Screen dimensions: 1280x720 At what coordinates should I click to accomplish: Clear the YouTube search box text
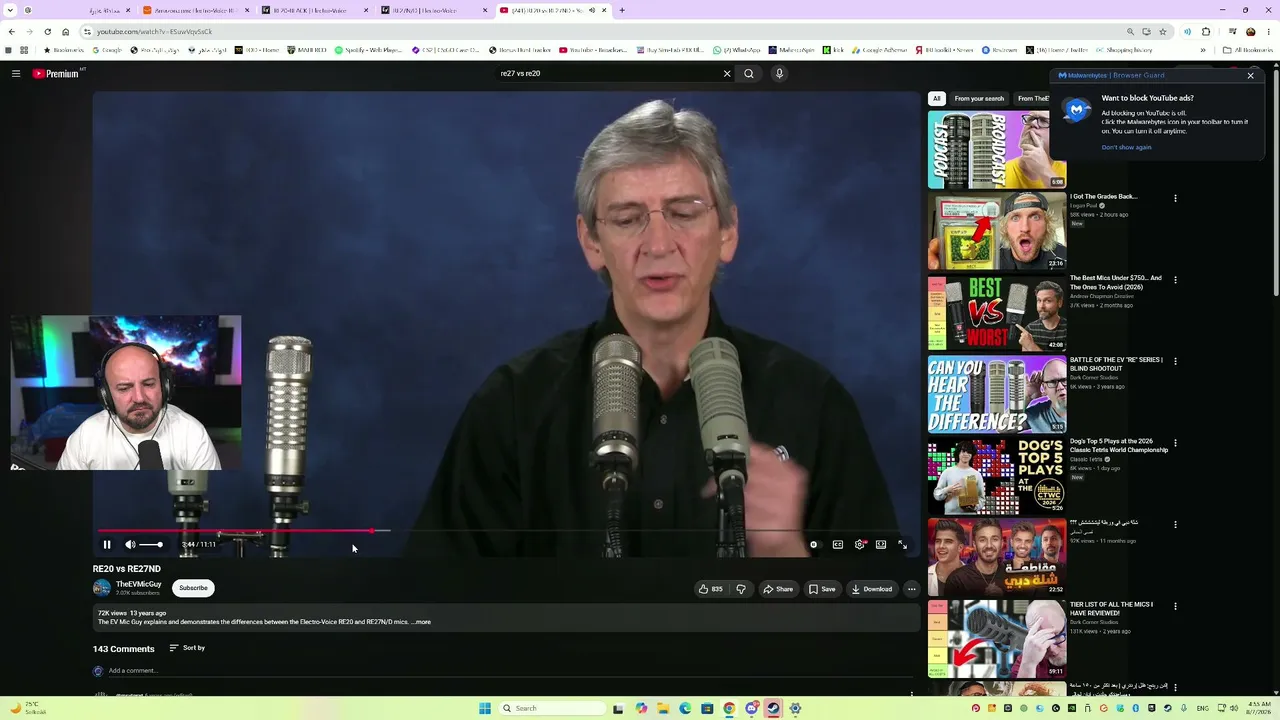[727, 73]
